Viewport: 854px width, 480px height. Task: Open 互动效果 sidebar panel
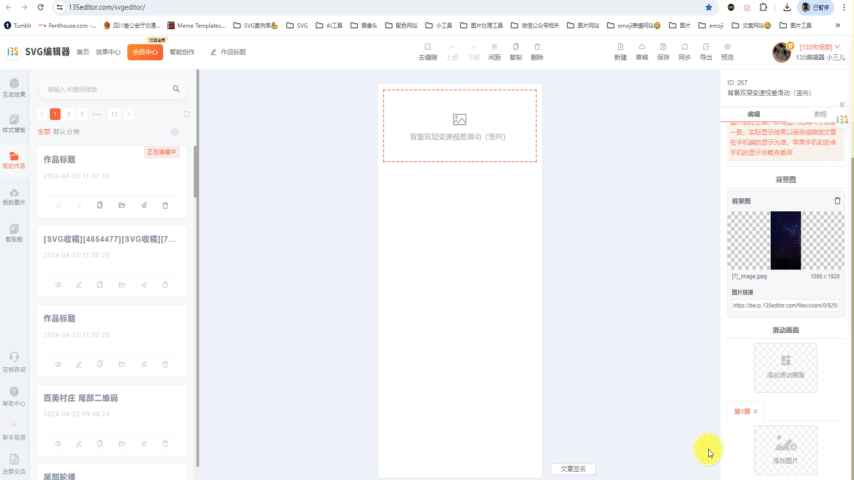coord(14,87)
